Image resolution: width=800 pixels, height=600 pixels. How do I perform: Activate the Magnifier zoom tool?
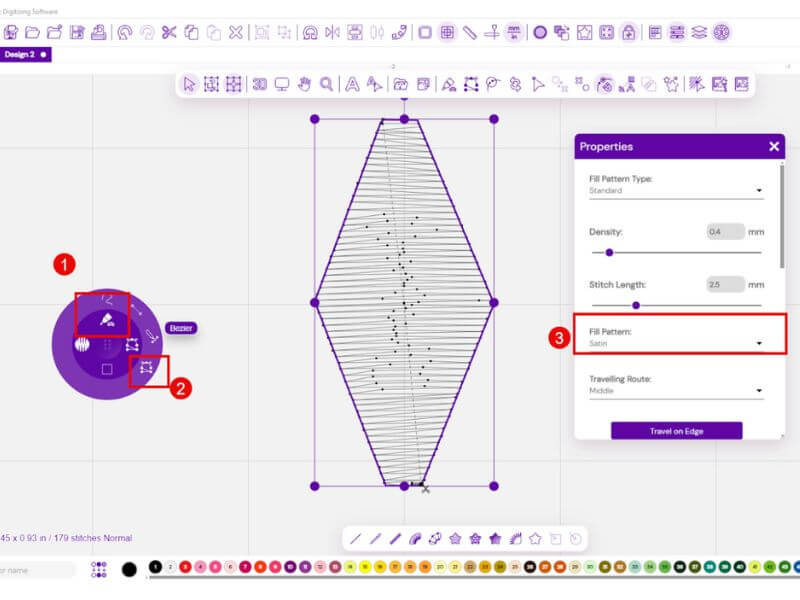point(327,84)
